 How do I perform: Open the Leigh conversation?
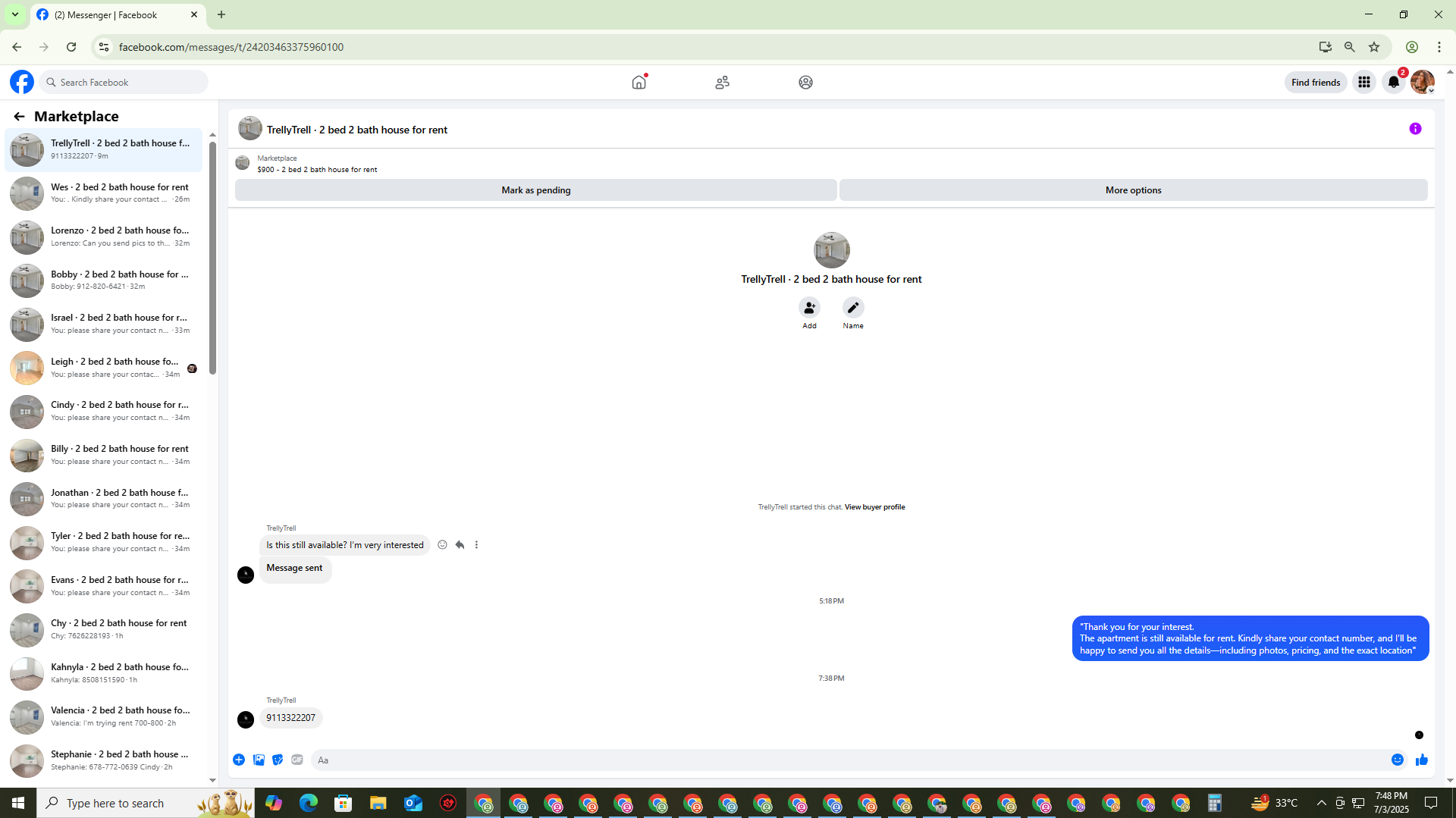coord(104,368)
